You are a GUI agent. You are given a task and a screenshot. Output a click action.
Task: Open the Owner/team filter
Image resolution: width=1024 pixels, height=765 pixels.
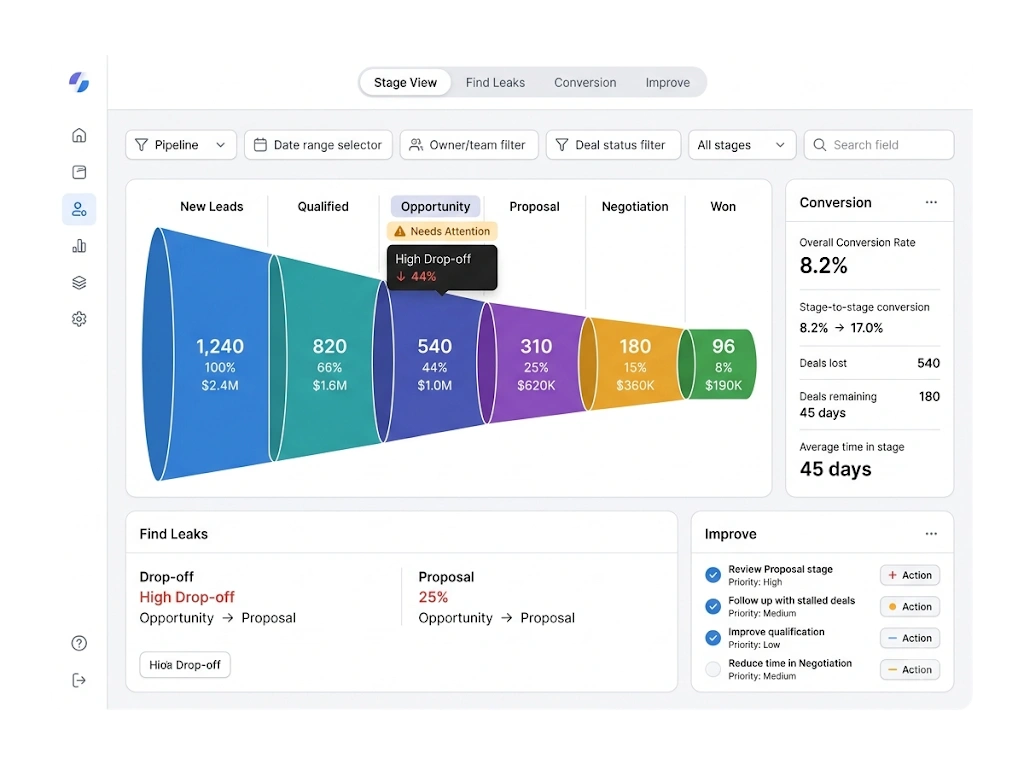(x=469, y=145)
